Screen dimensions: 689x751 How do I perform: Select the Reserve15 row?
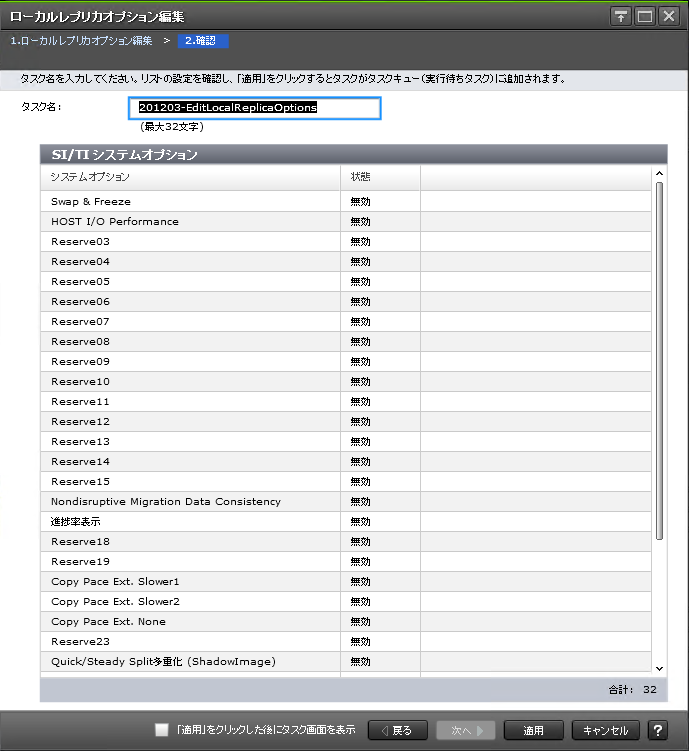(346, 482)
